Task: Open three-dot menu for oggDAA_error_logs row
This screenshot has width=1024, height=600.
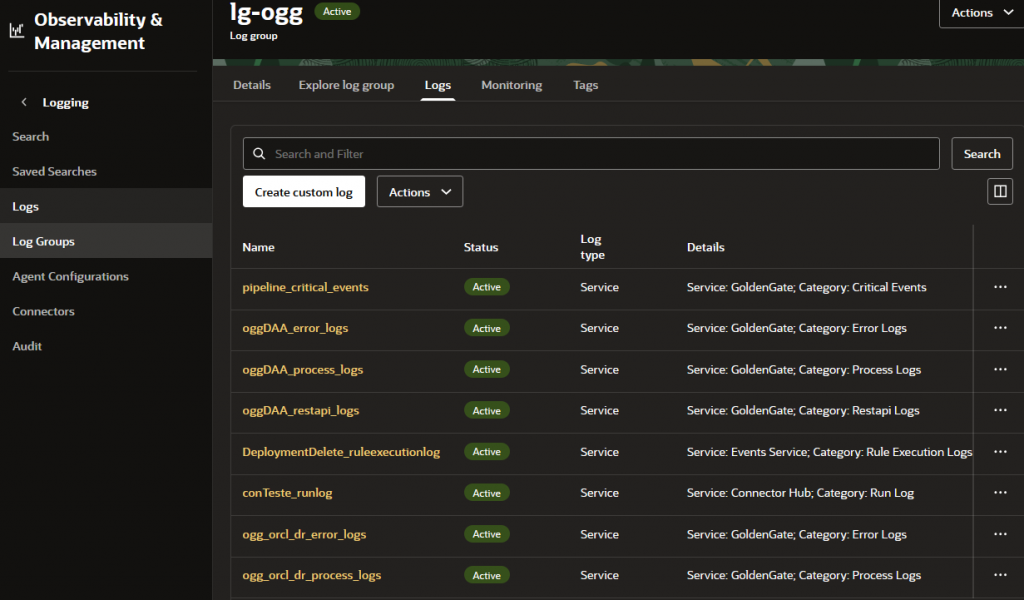Action: [999, 328]
